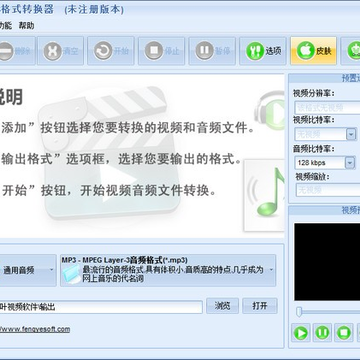Expand the 视频比特率 dropdown arrow

tap(351, 134)
